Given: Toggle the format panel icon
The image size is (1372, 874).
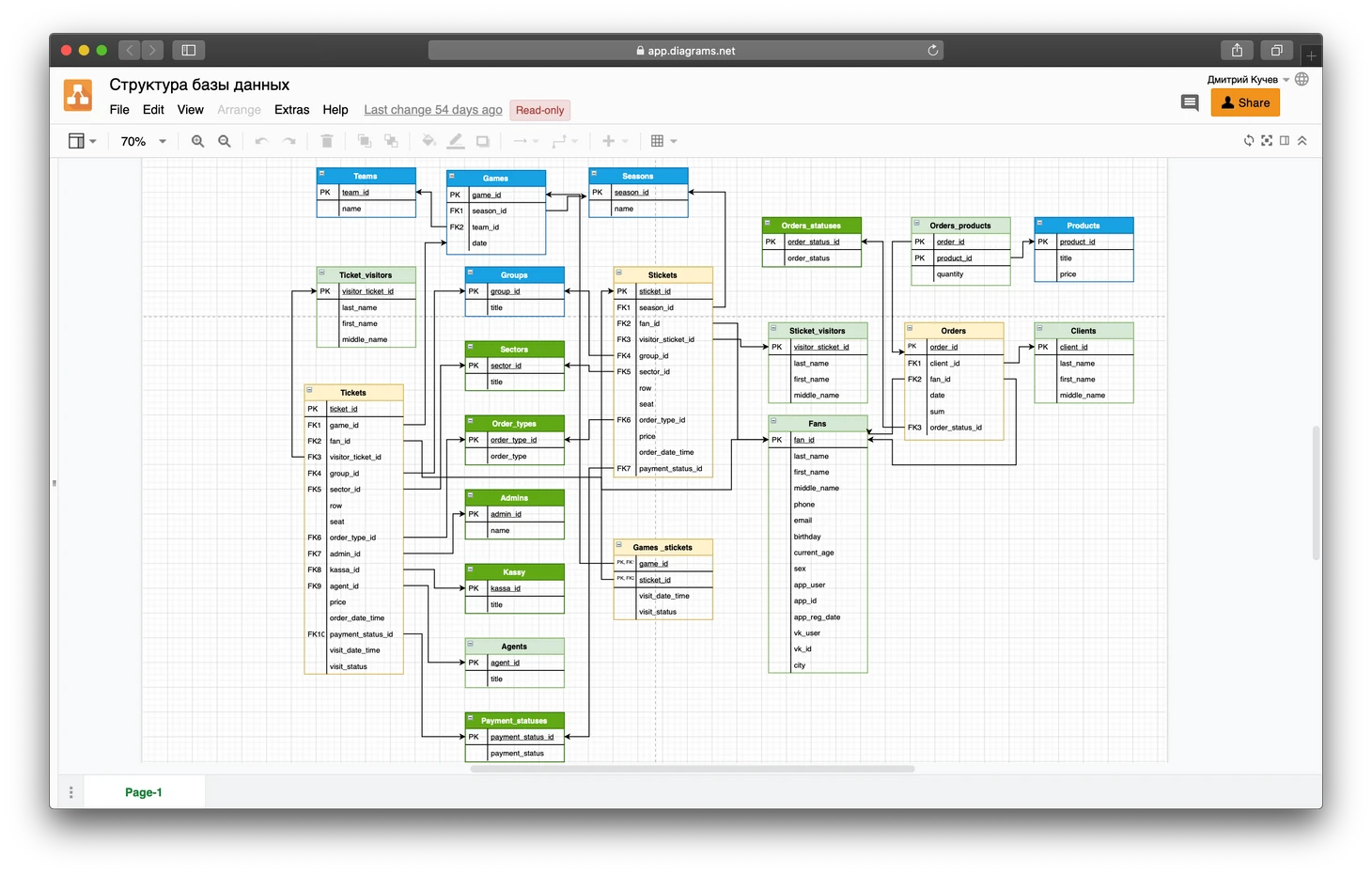Looking at the screenshot, I should 1285,141.
